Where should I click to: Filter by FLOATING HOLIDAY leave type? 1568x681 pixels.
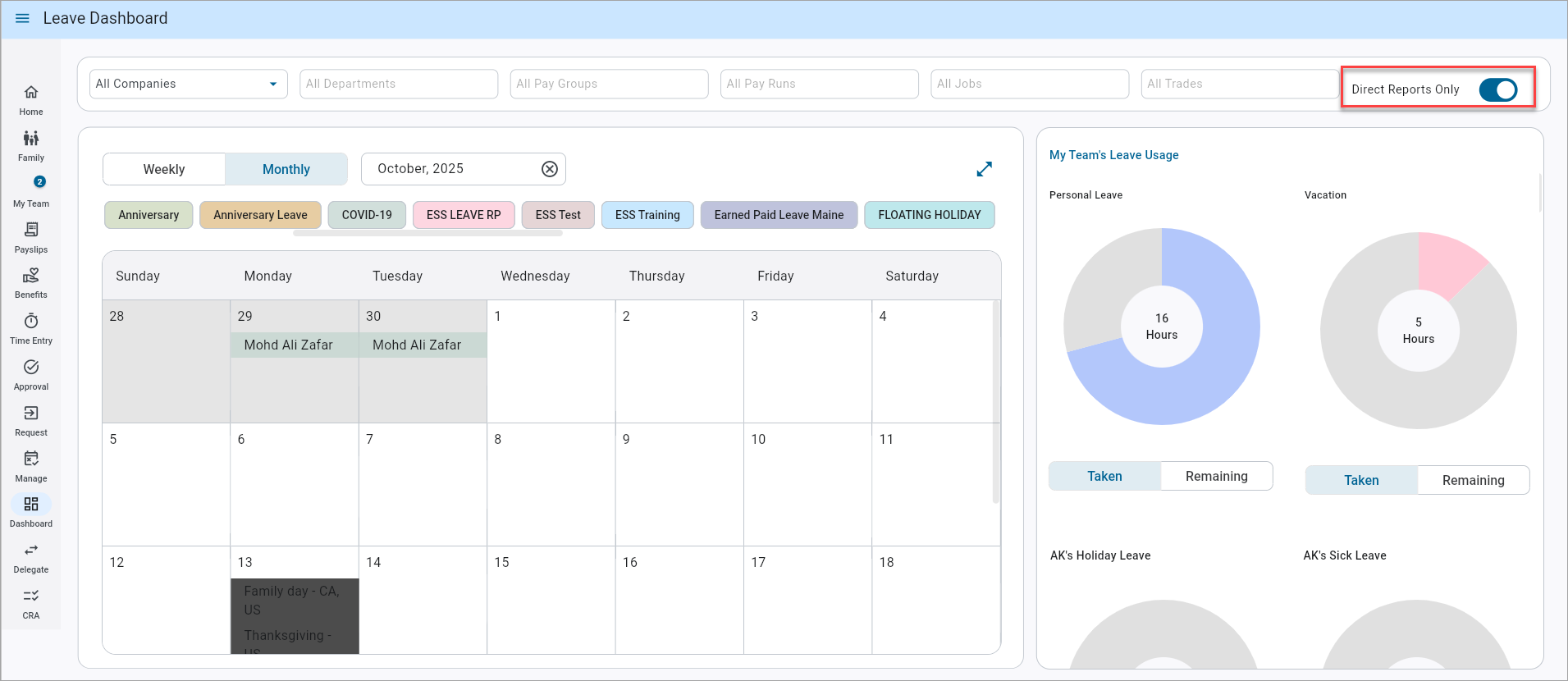(x=929, y=215)
